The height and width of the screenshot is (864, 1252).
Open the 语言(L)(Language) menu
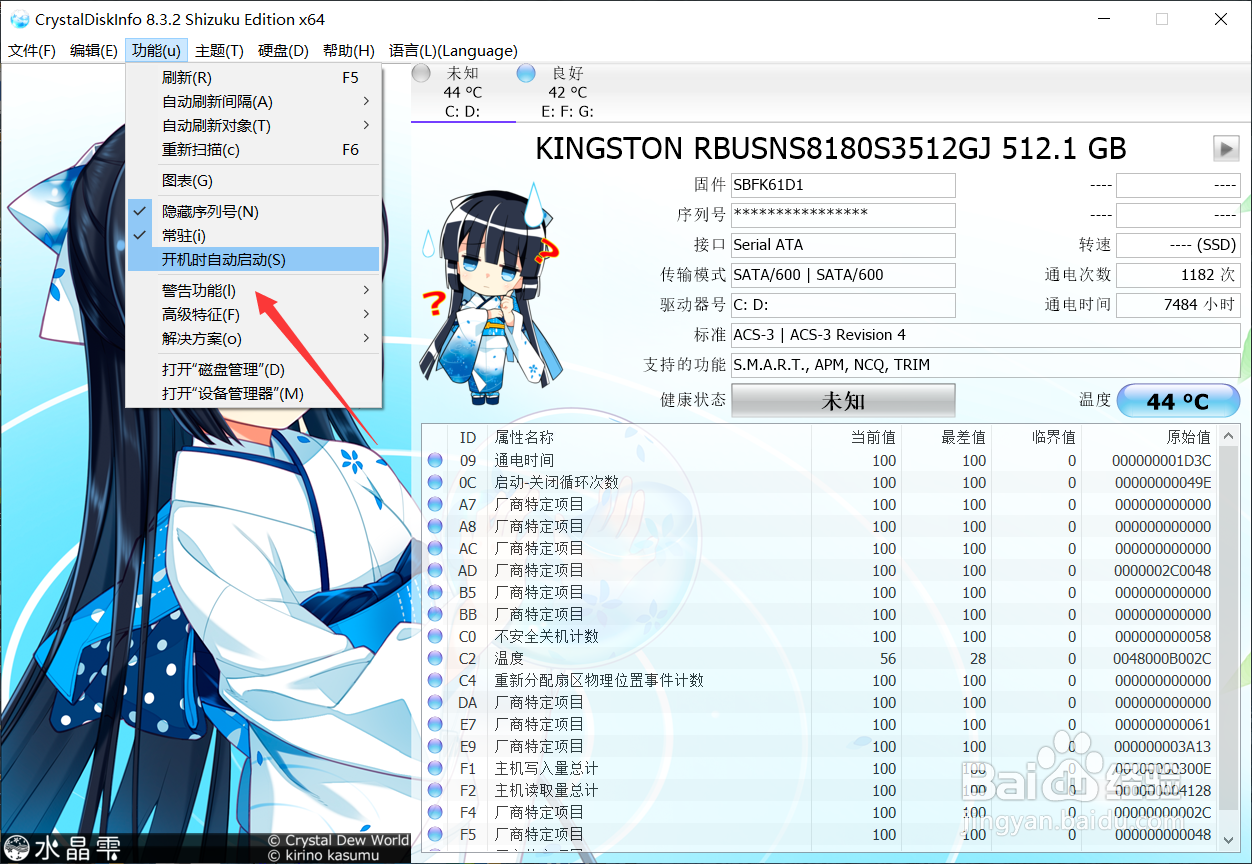click(453, 51)
